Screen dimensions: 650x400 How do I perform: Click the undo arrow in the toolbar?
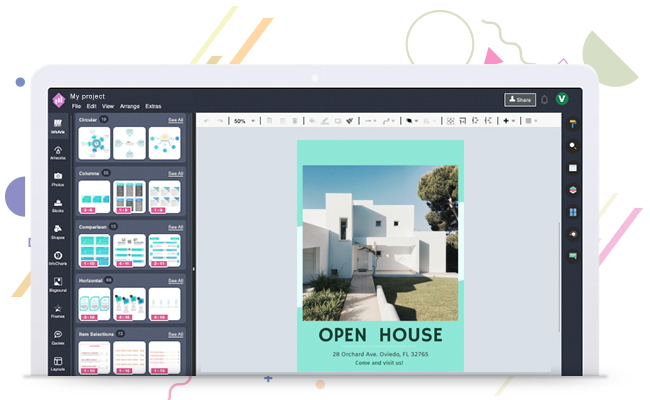(207, 121)
